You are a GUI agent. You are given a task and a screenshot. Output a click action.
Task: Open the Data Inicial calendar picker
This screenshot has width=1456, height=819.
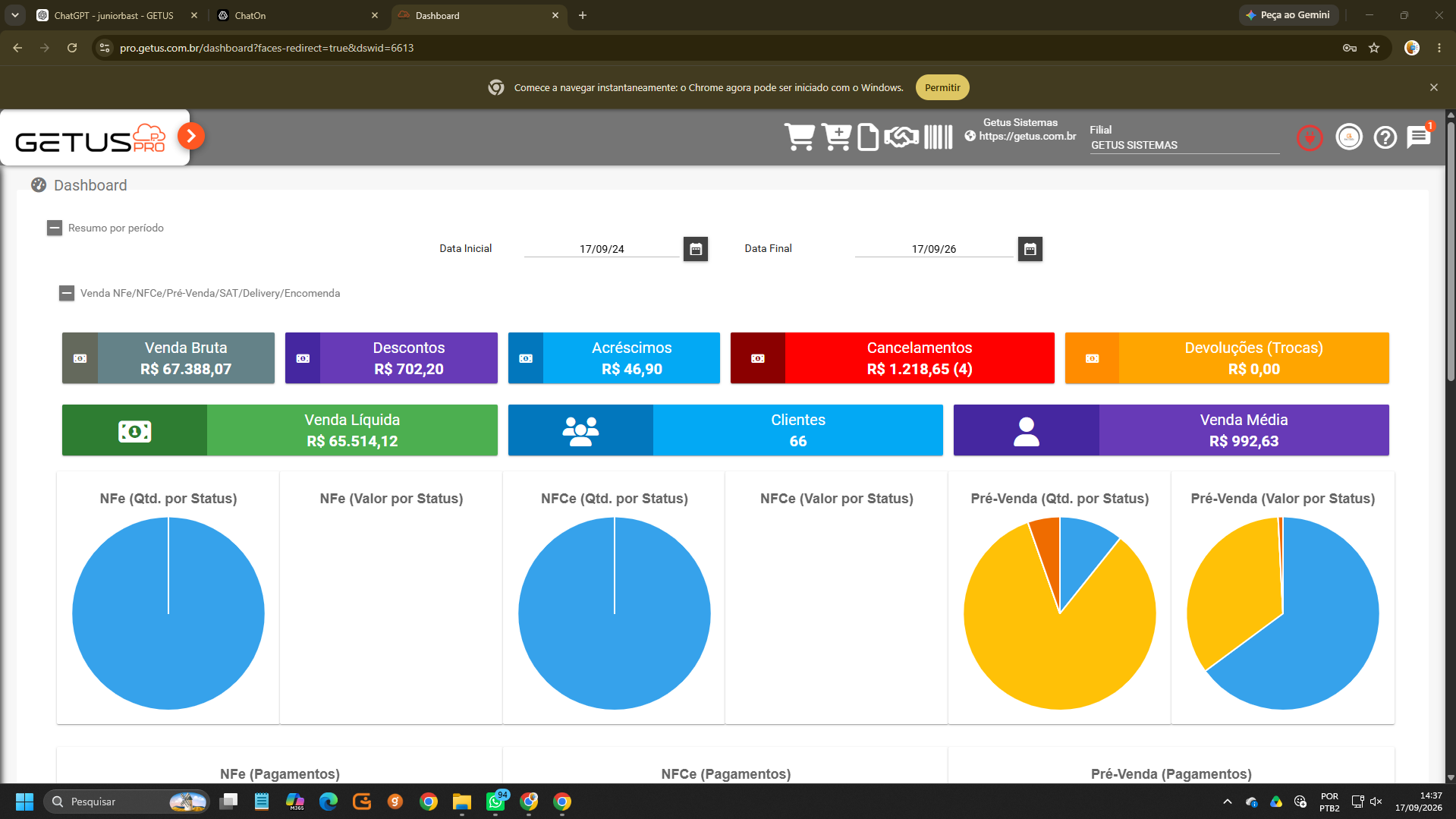point(696,249)
